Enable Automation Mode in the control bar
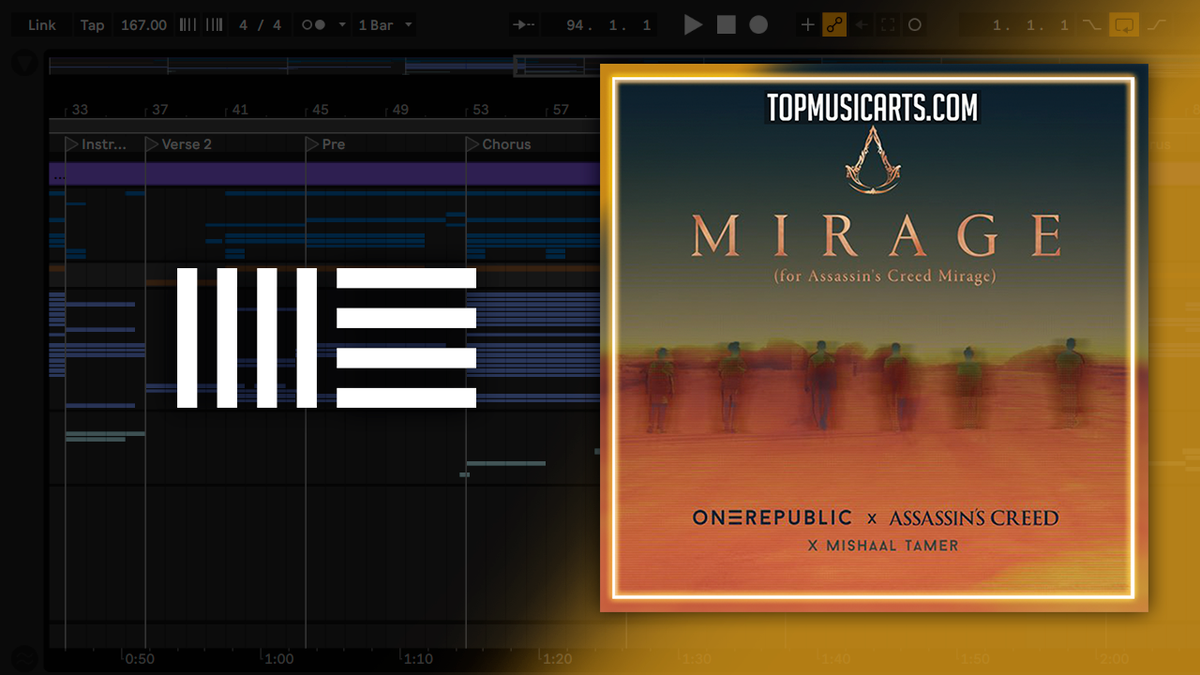 pyautogui.click(x=837, y=25)
